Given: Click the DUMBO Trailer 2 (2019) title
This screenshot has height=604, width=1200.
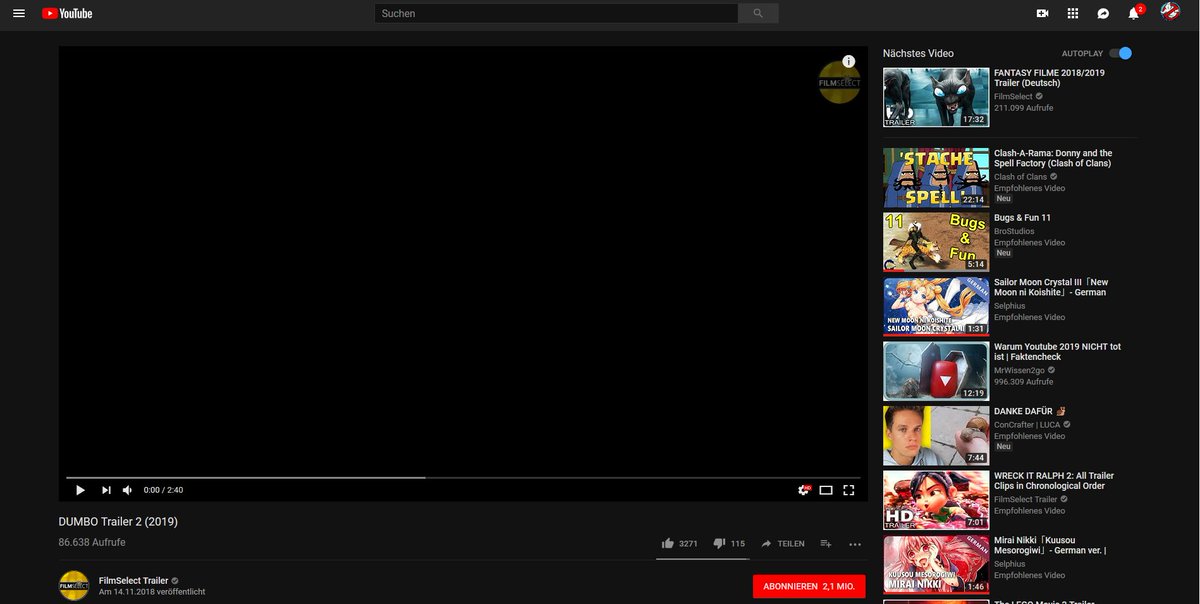Looking at the screenshot, I should pos(118,521).
